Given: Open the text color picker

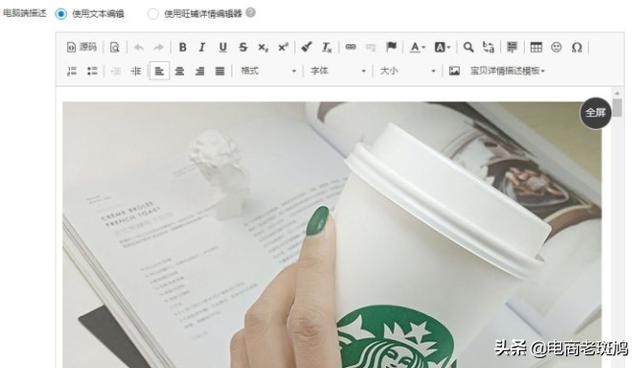Looking at the screenshot, I should [417, 47].
